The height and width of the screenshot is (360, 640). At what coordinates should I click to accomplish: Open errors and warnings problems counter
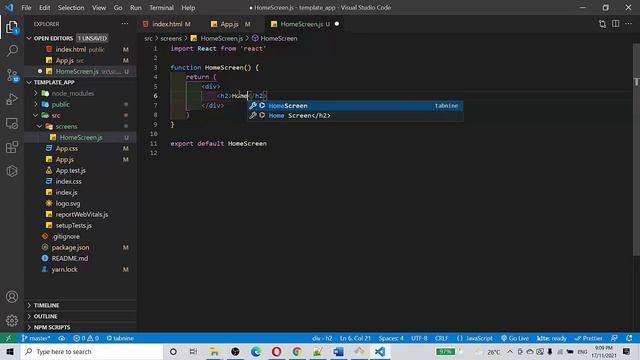86,338
